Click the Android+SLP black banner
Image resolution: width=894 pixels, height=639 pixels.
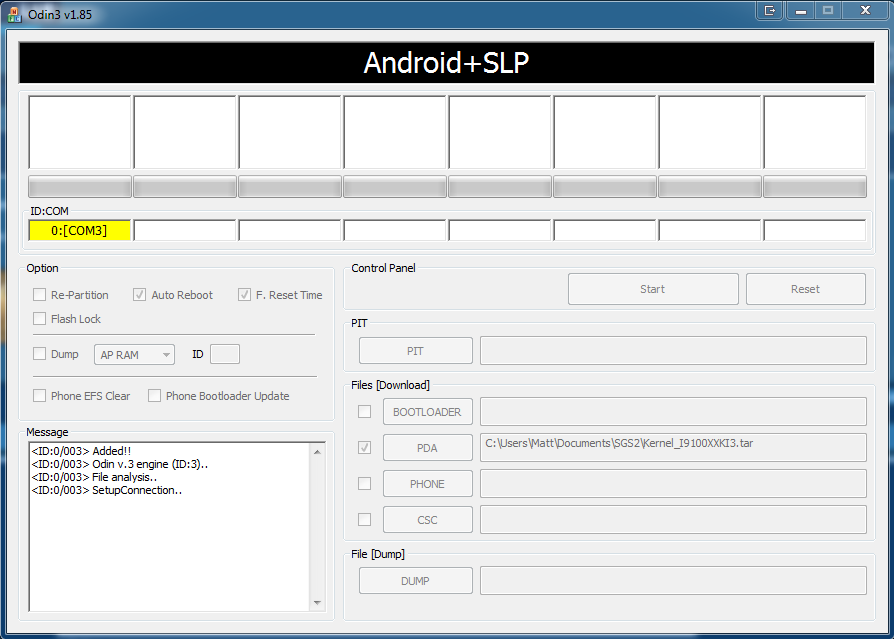446,63
